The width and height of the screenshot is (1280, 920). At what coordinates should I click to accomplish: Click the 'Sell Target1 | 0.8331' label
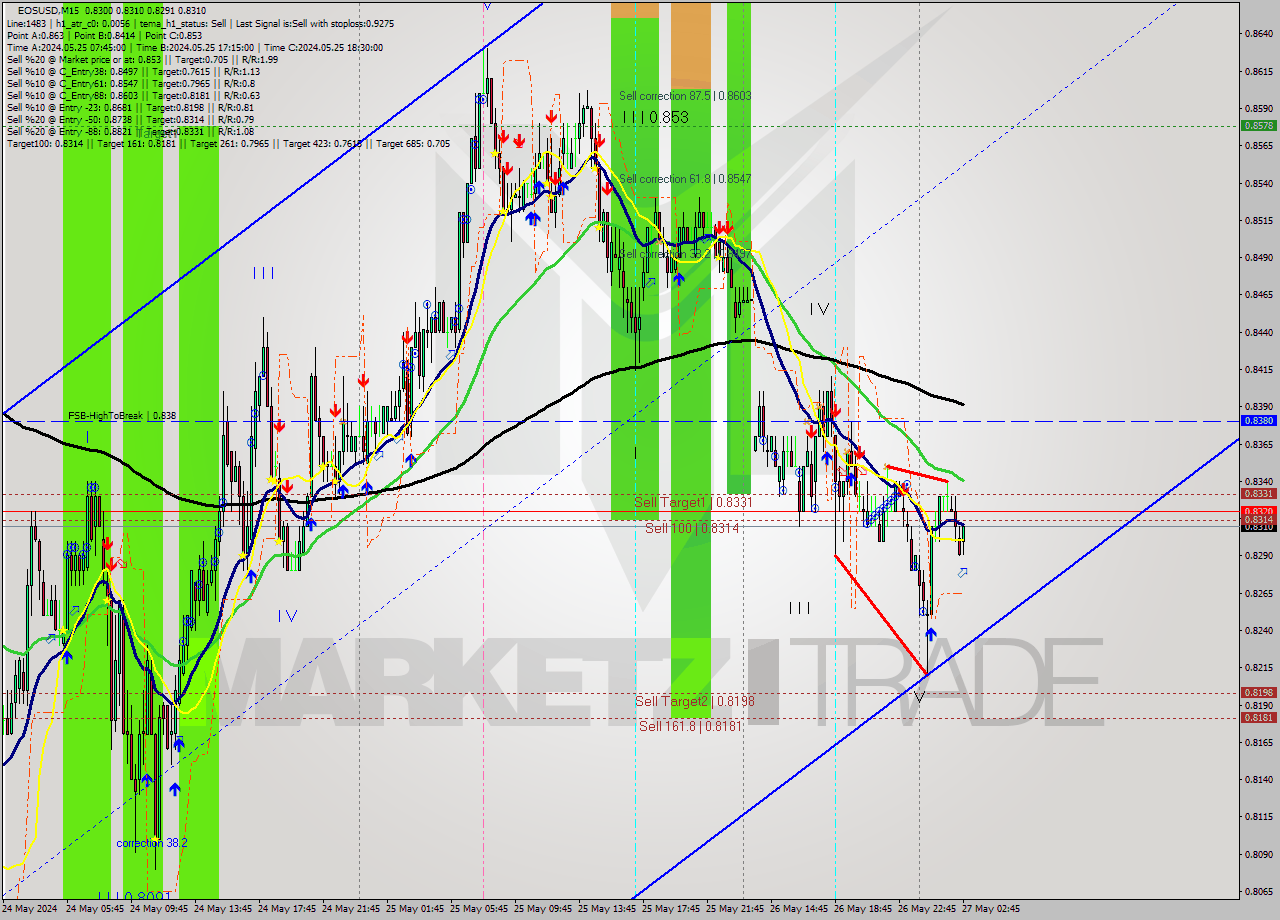click(692, 502)
